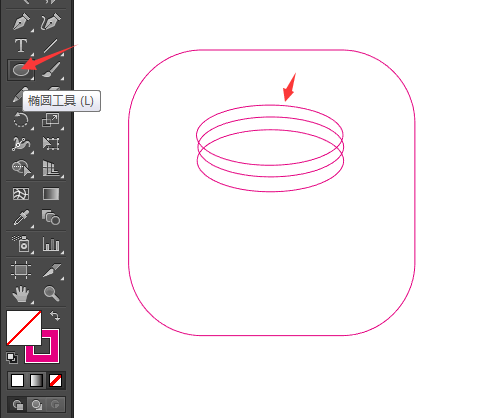The image size is (478, 418).
Task: Select the Curvature tool
Action: click(x=51, y=22)
